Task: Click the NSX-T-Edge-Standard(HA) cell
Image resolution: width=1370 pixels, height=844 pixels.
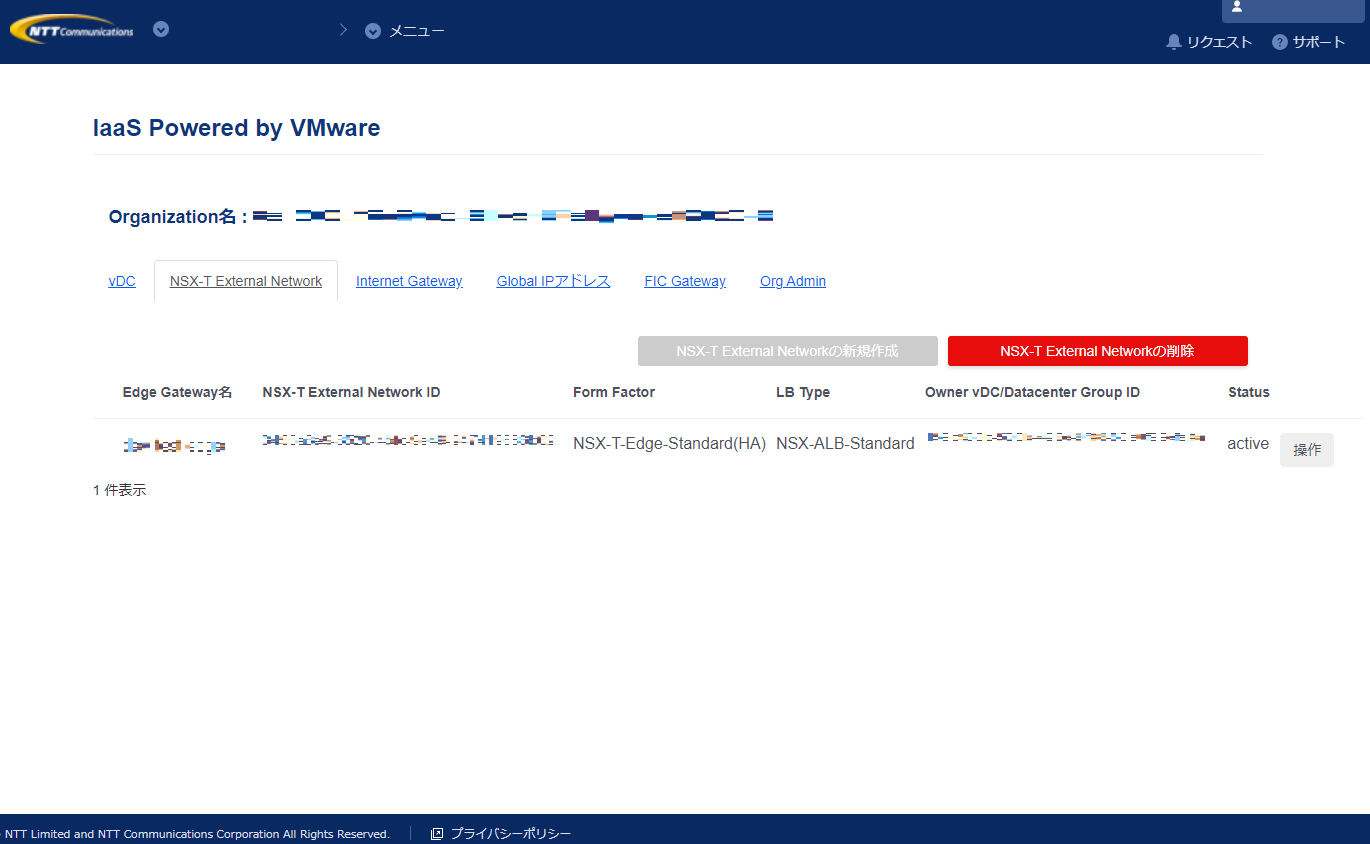Action: 670,443
